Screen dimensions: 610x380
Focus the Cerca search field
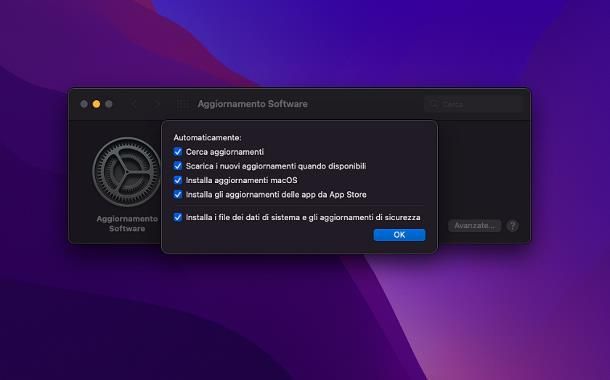(x=473, y=104)
